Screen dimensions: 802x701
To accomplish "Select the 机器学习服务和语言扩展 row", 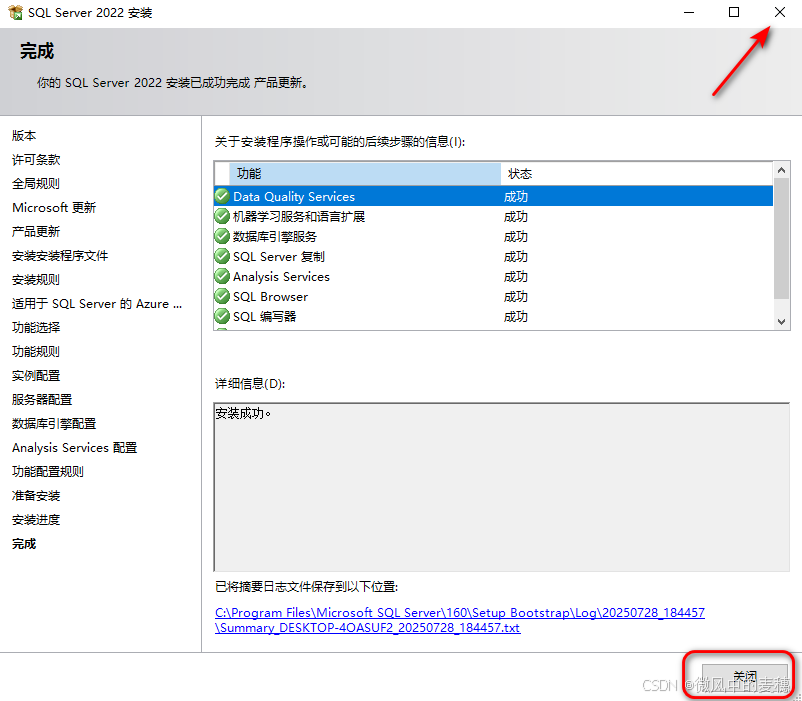I will 494,216.
